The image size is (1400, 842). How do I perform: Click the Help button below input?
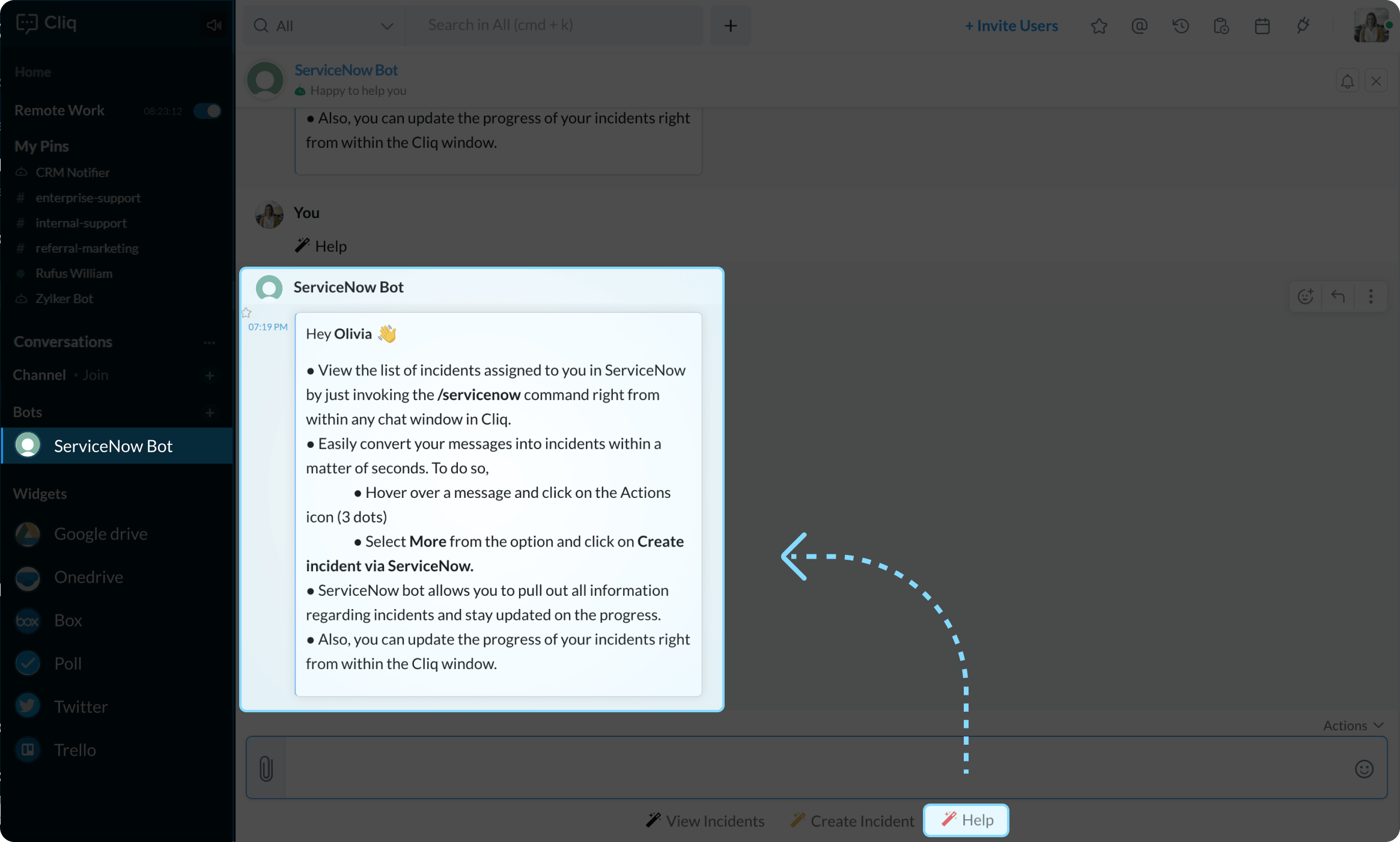point(966,820)
